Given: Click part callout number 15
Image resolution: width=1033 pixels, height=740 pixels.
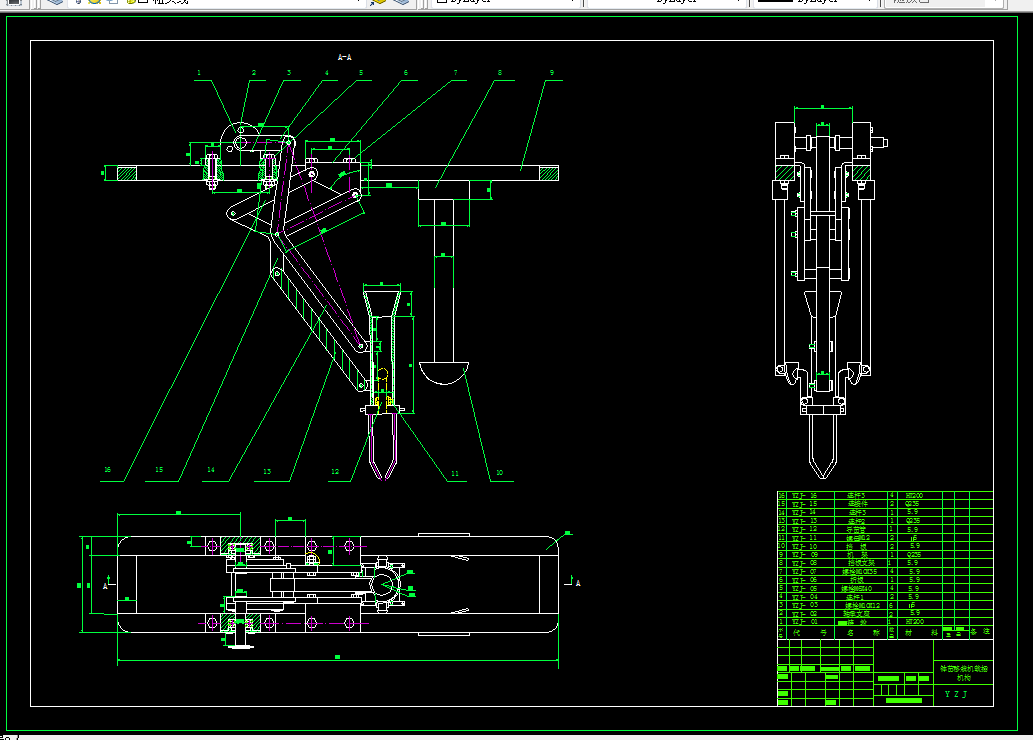Looking at the screenshot, I should 159,470.
